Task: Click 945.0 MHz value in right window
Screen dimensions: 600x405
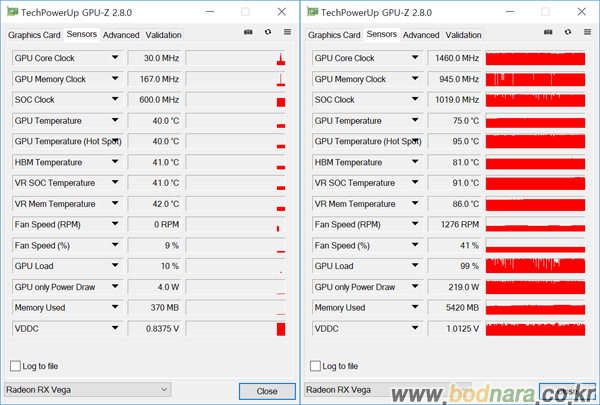Action: [454, 79]
